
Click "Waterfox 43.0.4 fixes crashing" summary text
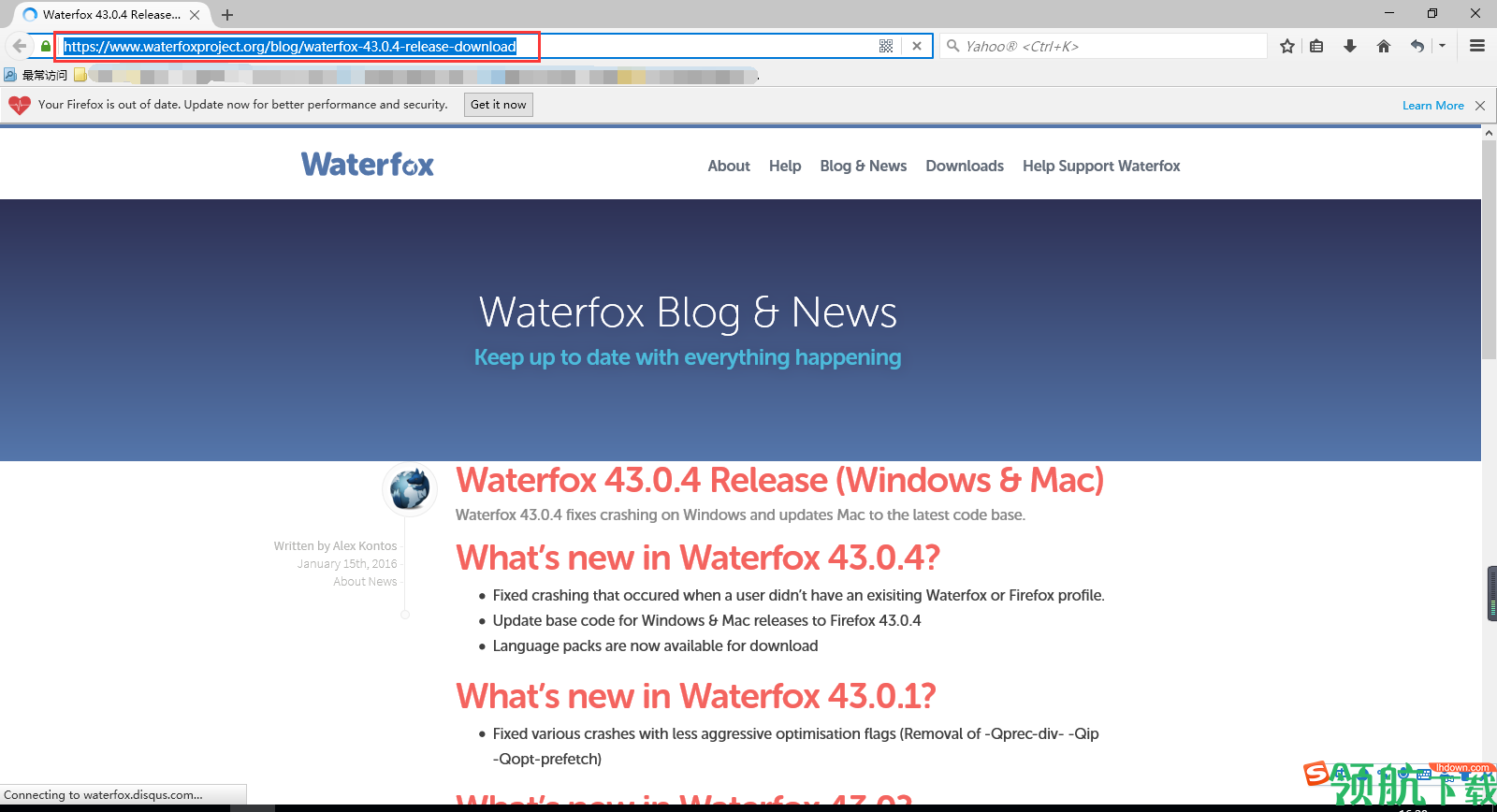pyautogui.click(x=740, y=515)
